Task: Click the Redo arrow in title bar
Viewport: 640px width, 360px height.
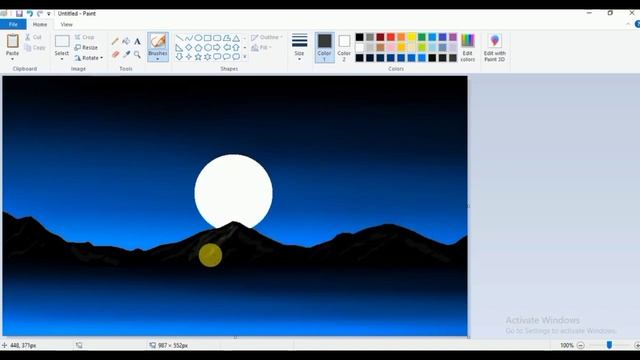Action: [x=40, y=13]
